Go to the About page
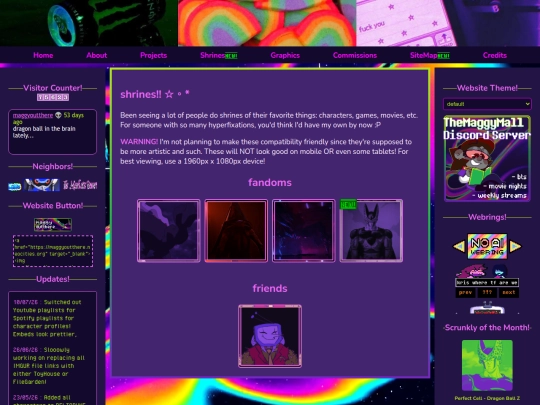 pyautogui.click(x=96, y=55)
